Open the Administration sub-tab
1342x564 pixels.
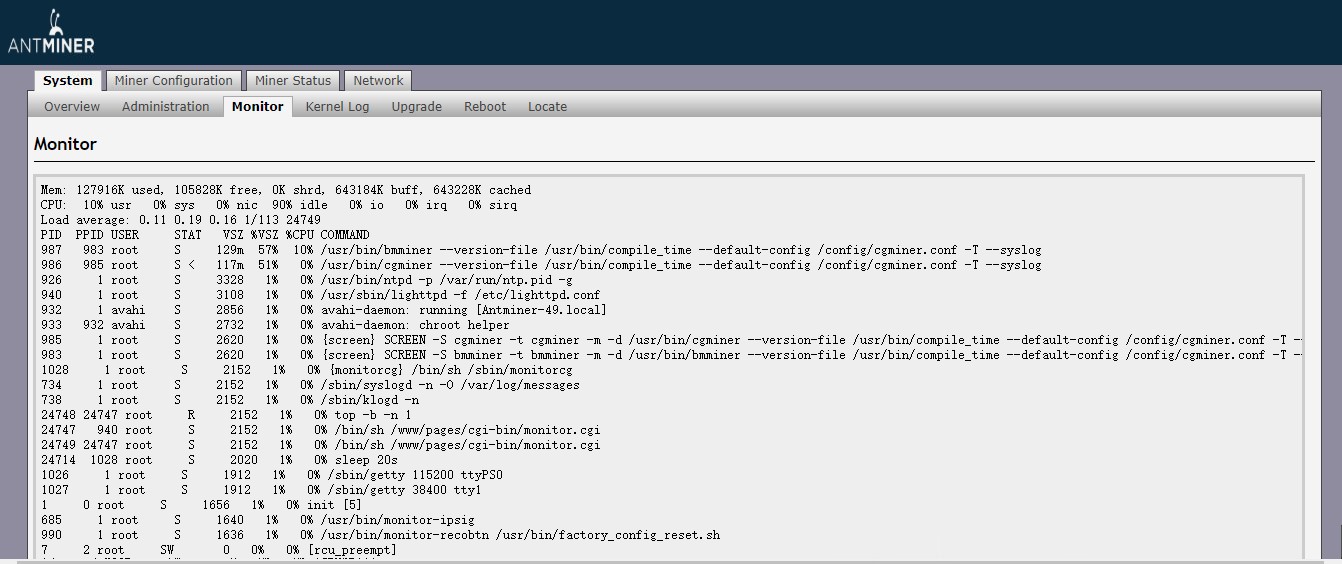(166, 107)
